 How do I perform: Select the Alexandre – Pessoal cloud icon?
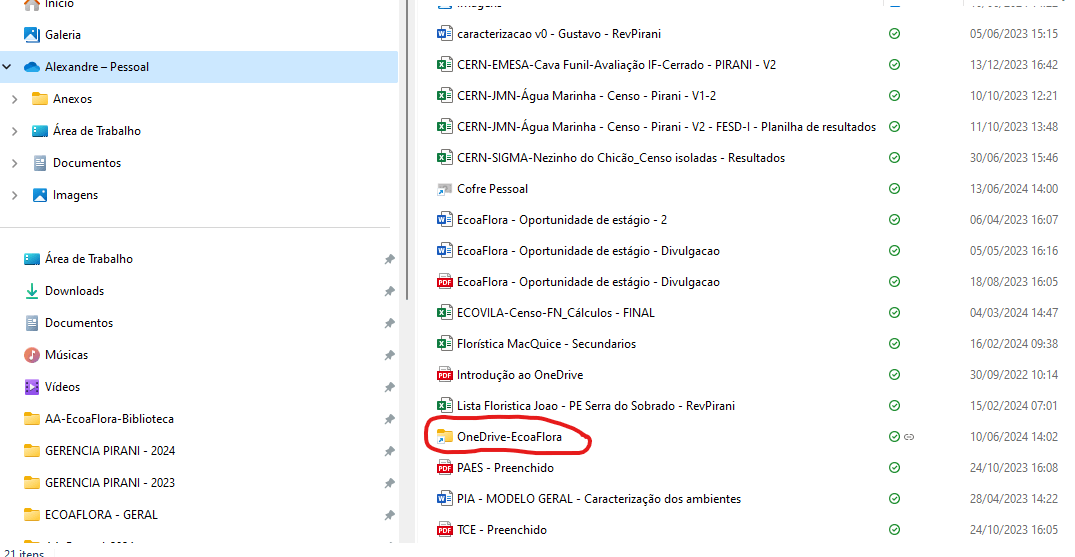[32, 67]
